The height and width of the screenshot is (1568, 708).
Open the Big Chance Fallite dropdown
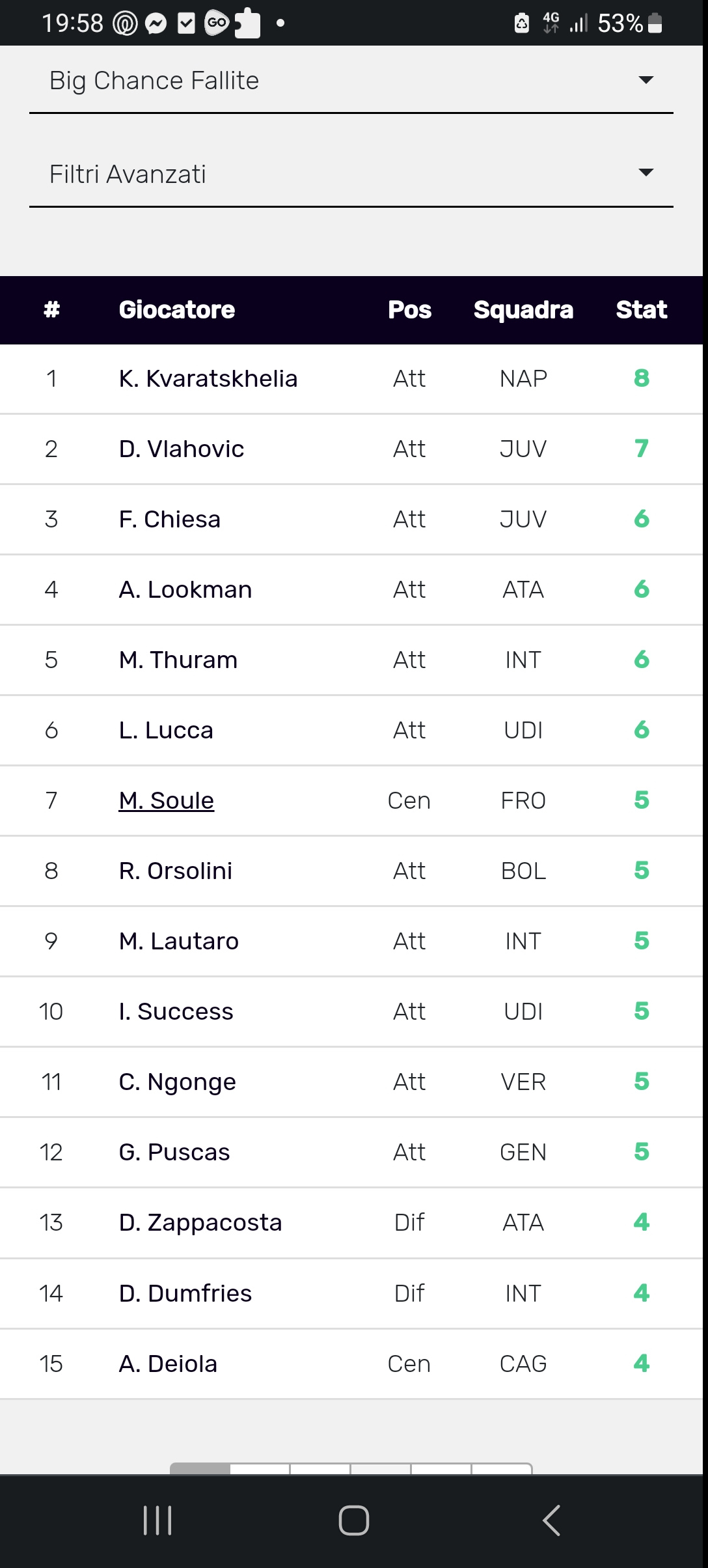[x=351, y=81]
